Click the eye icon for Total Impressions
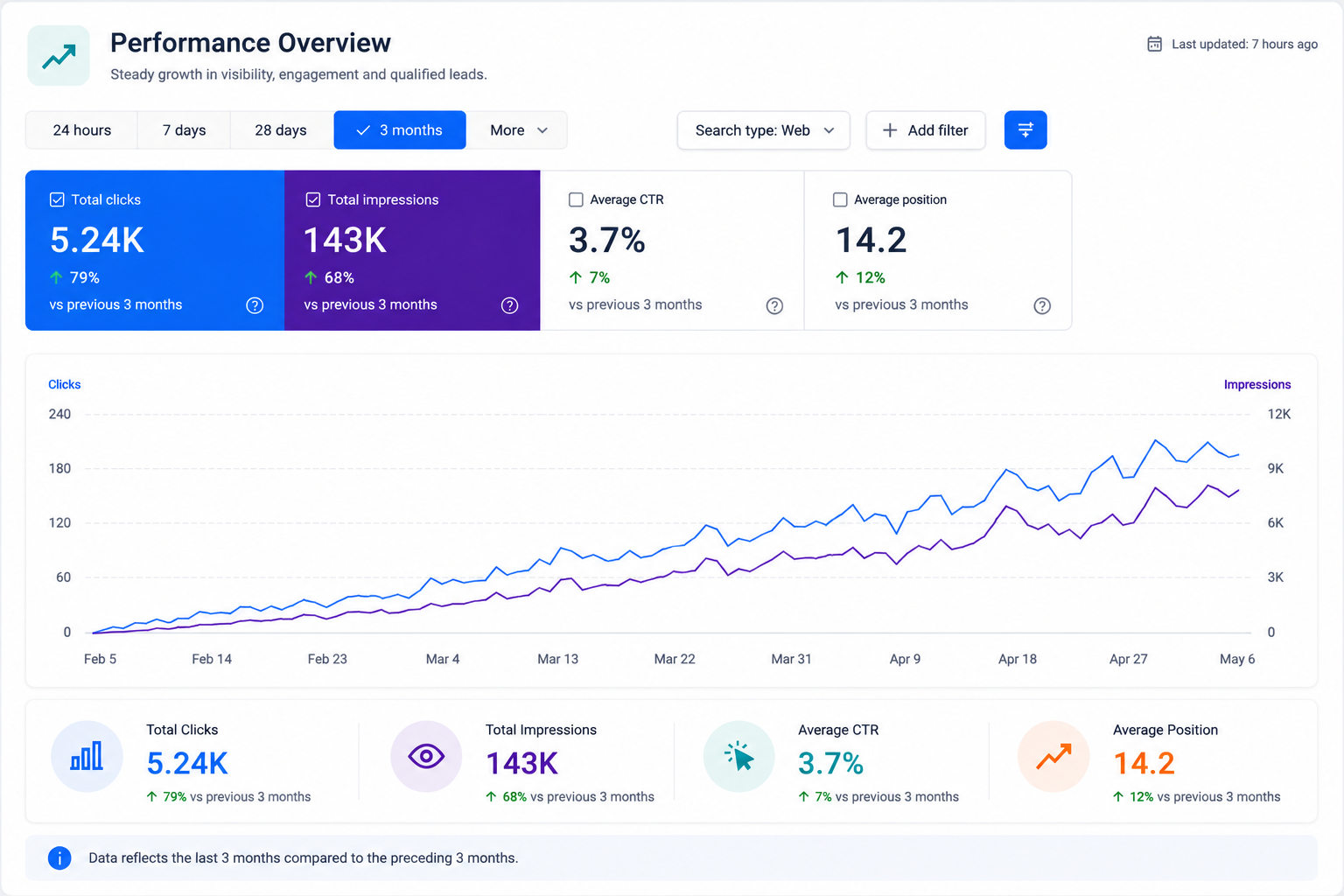Screen dimensions: 1344x896 tap(426, 757)
